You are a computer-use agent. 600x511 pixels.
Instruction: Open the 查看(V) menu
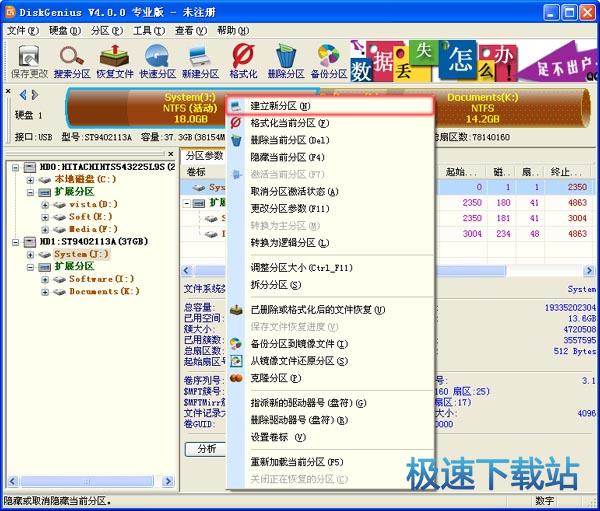(191, 31)
